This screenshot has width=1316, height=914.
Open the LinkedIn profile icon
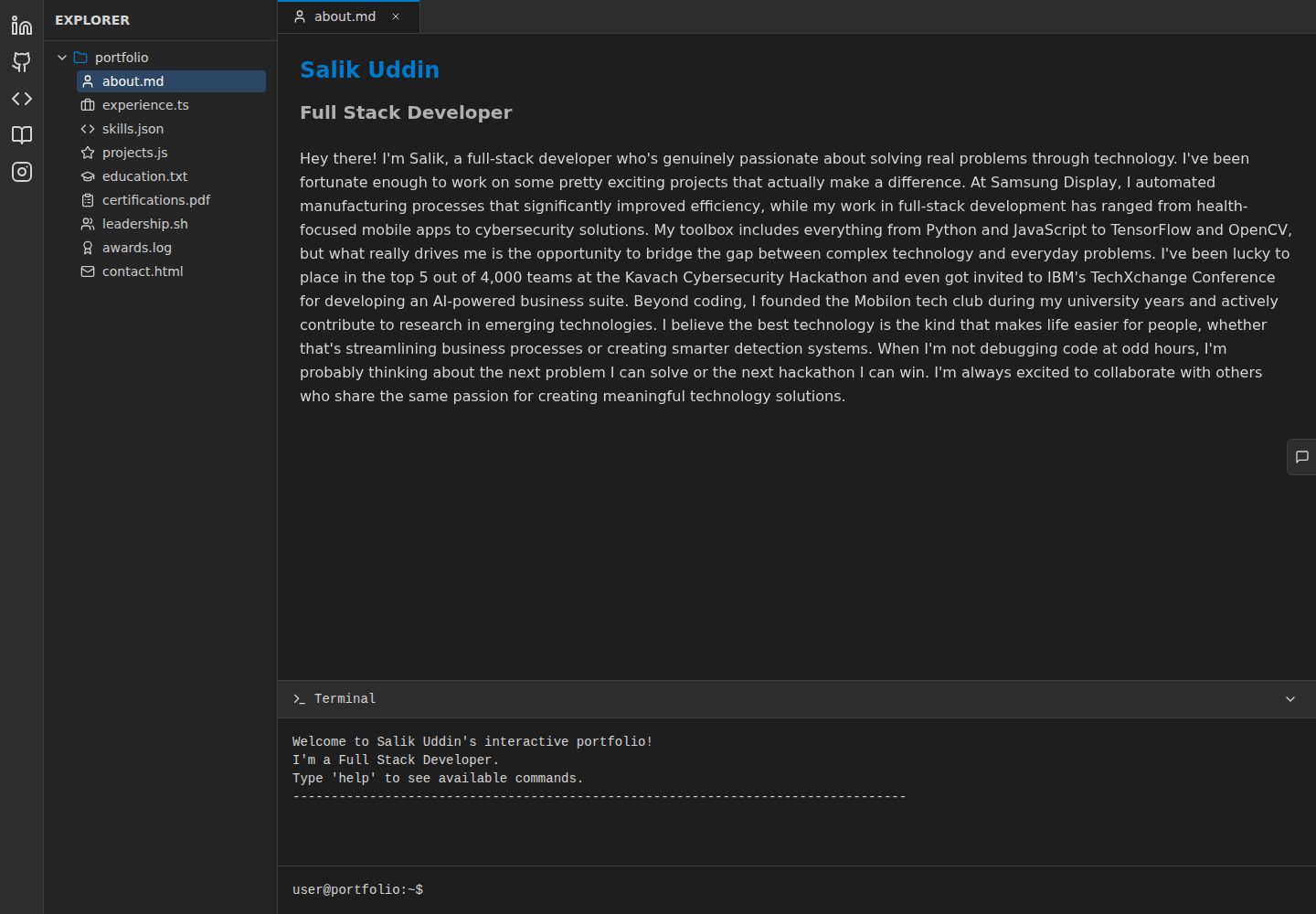click(22, 26)
